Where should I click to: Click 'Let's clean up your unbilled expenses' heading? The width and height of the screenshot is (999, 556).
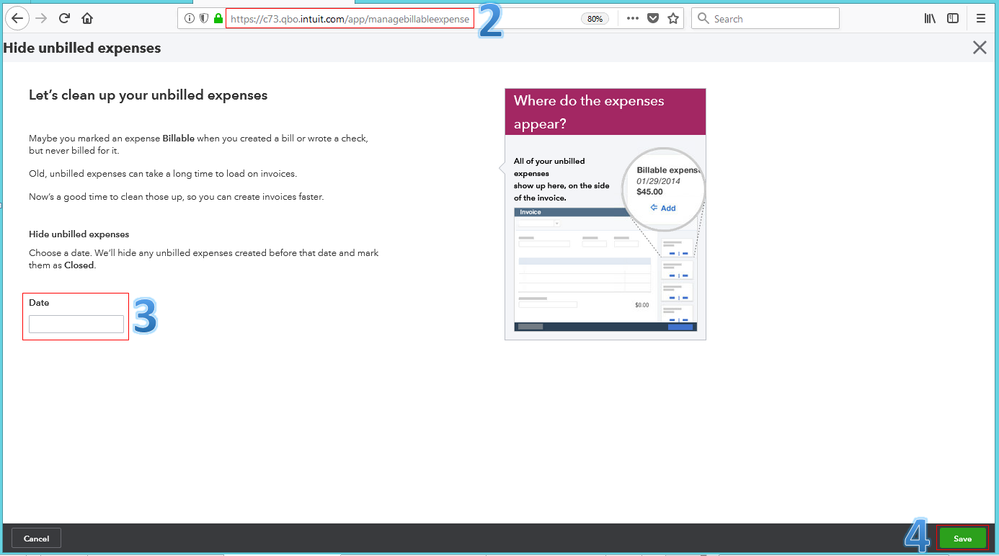point(148,96)
